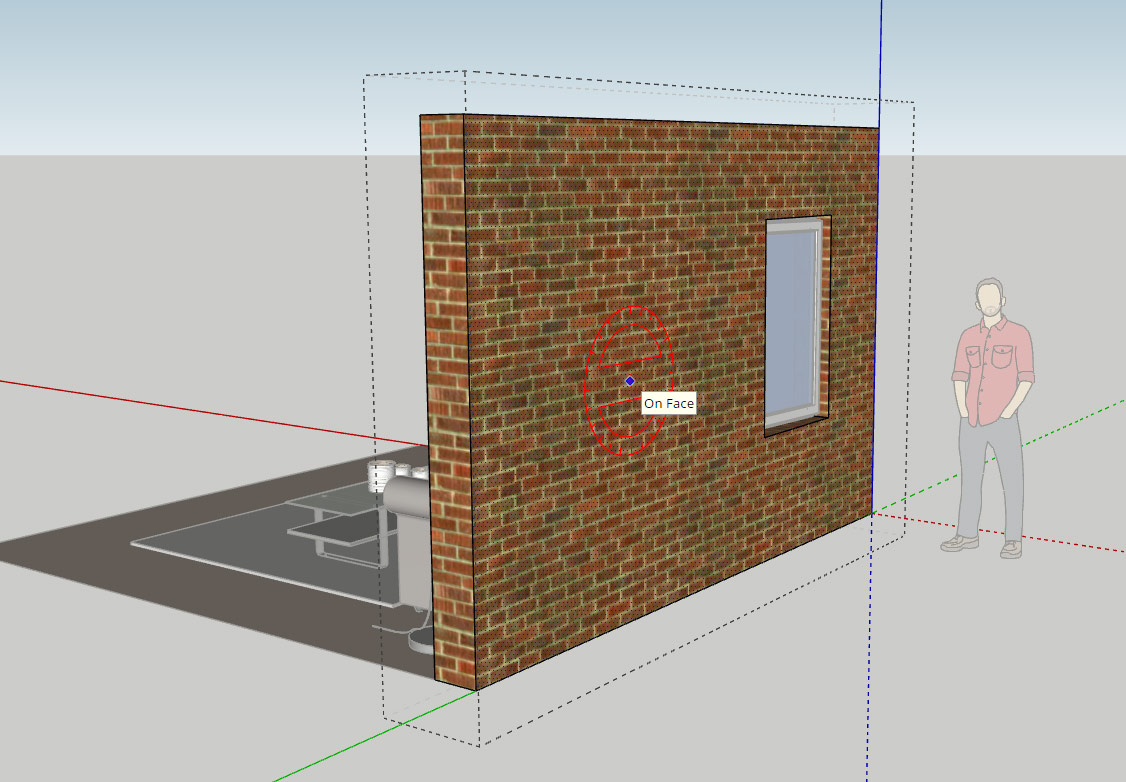This screenshot has width=1126, height=782.
Task: Click the solid red axis line
Action: tap(200, 410)
